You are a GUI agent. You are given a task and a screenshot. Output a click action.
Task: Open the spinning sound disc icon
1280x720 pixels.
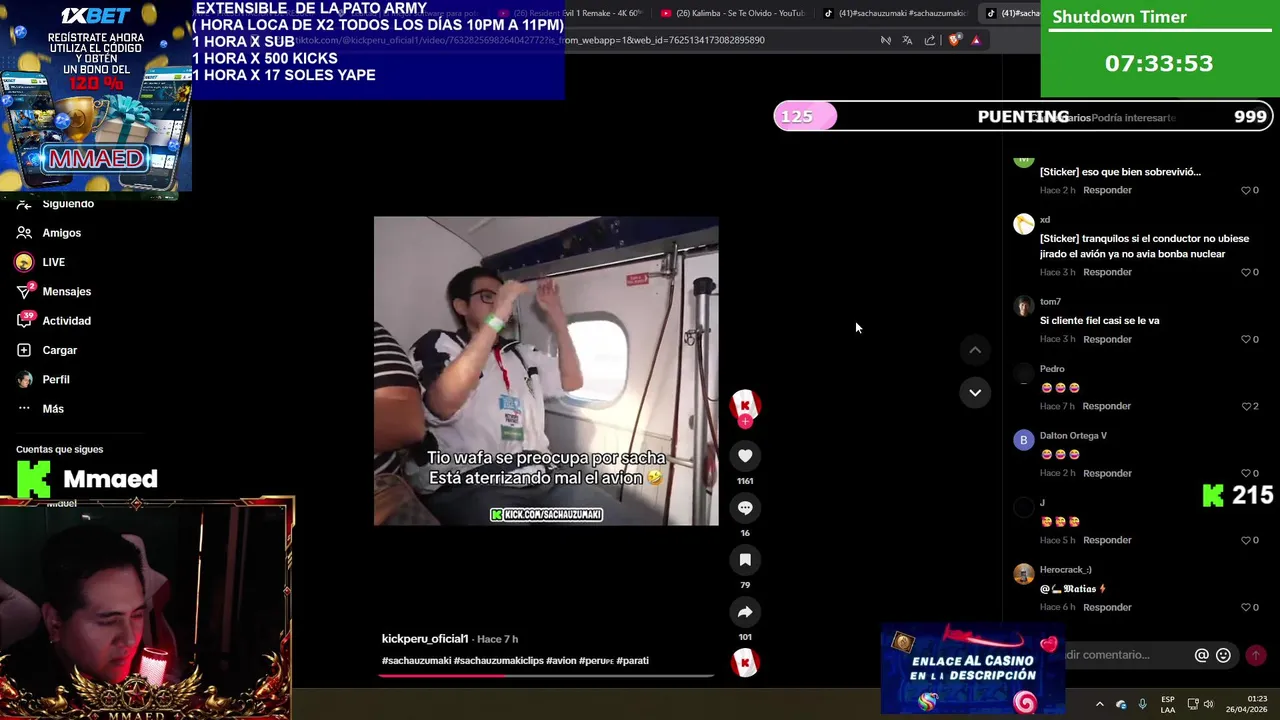coord(745,663)
